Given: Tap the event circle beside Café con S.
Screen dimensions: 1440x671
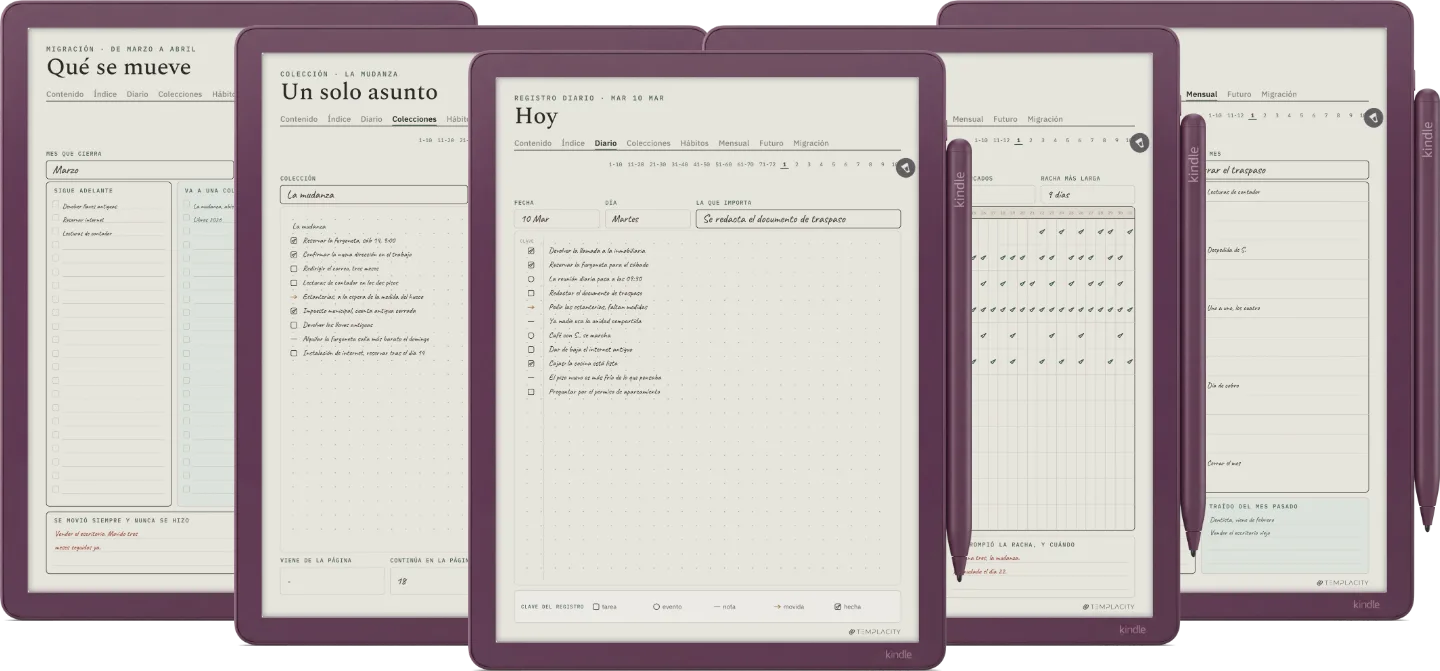Looking at the screenshot, I should [x=531, y=335].
